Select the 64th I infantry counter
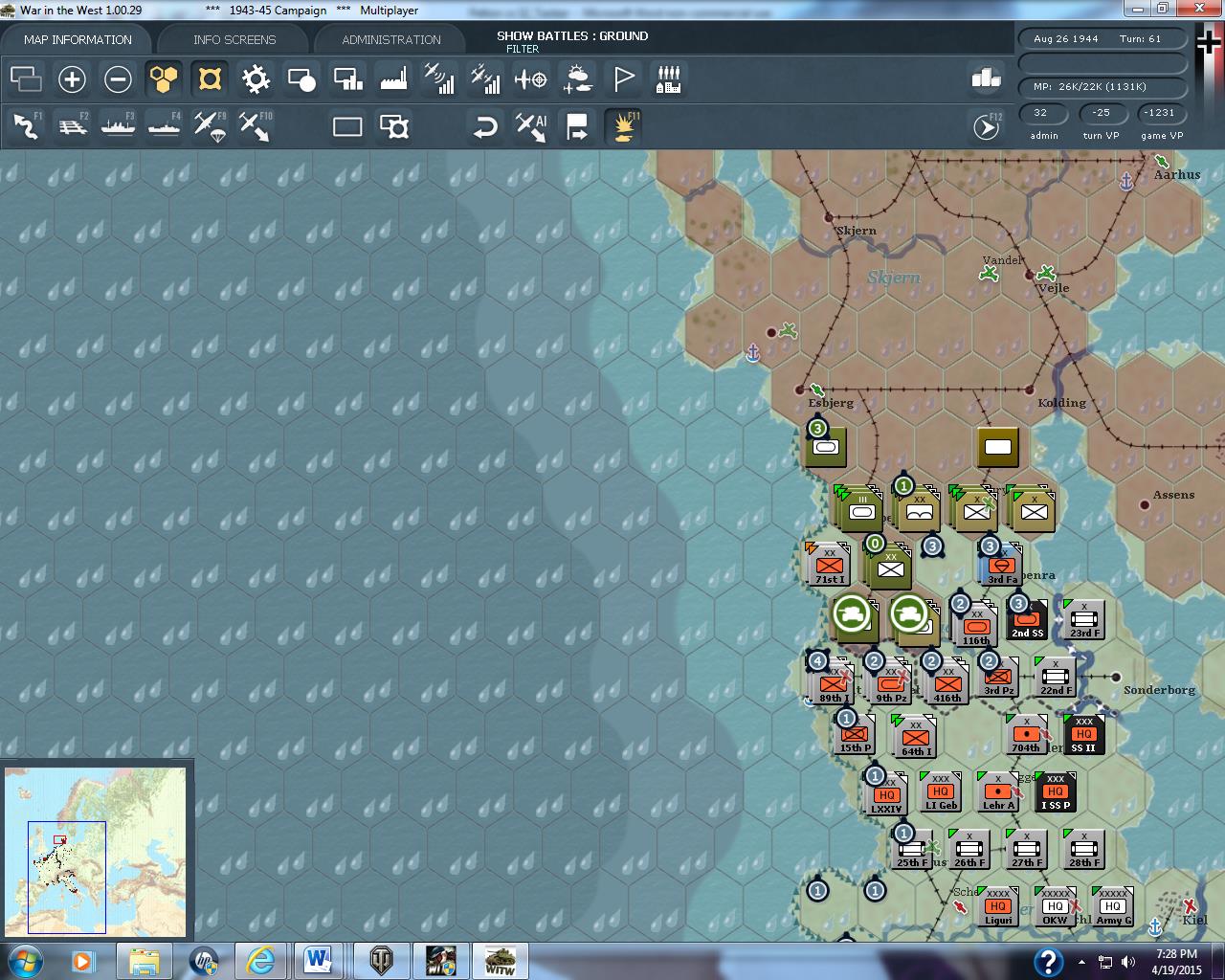The height and width of the screenshot is (980, 1225). click(915, 737)
